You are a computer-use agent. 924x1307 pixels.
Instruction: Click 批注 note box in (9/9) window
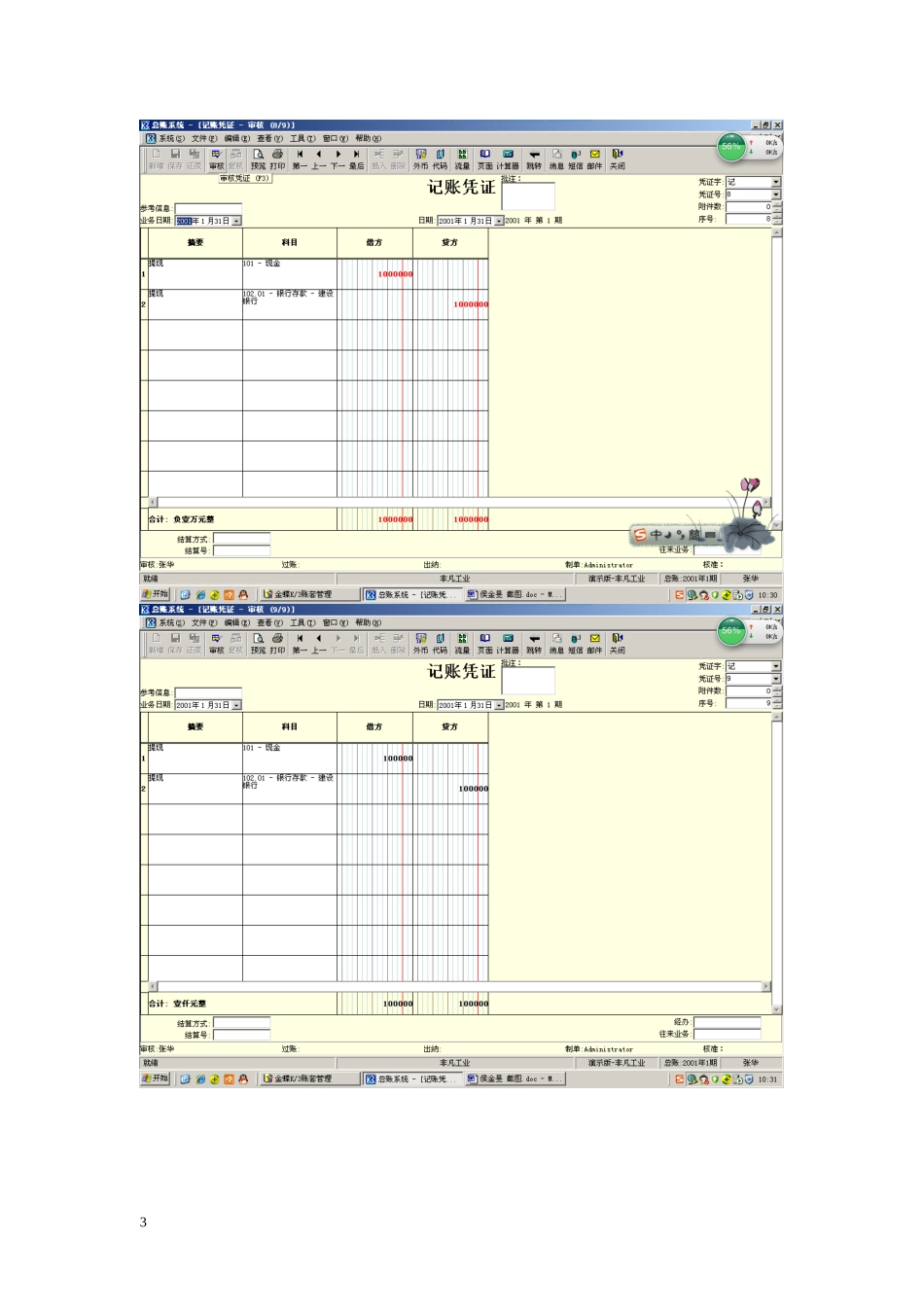[528, 681]
